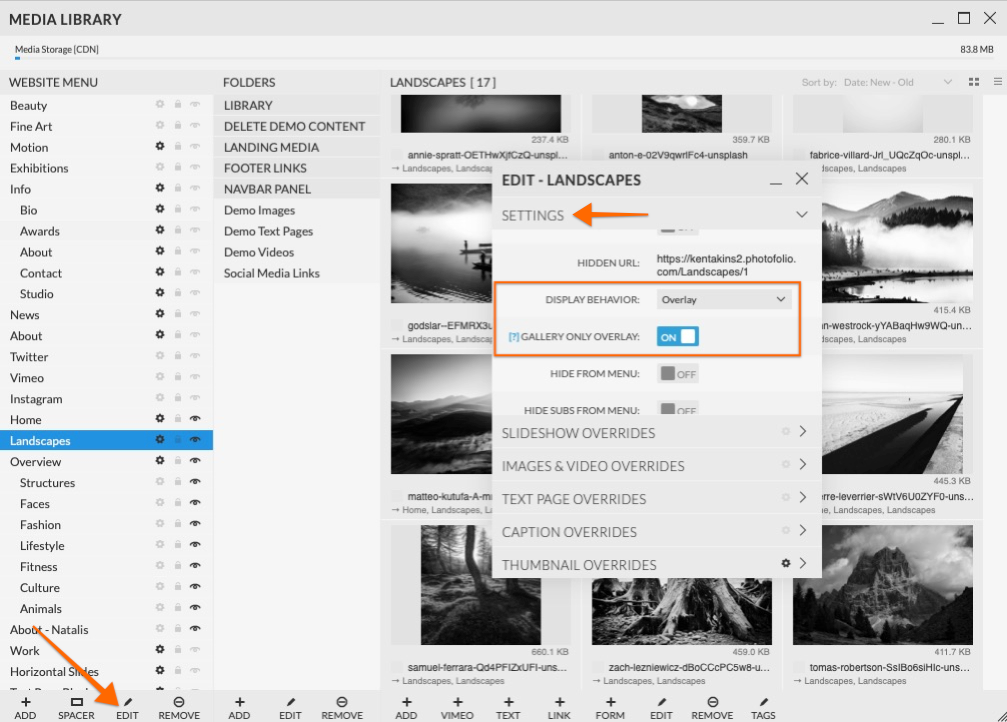Open Tags for selected media

pyautogui.click(x=763, y=708)
